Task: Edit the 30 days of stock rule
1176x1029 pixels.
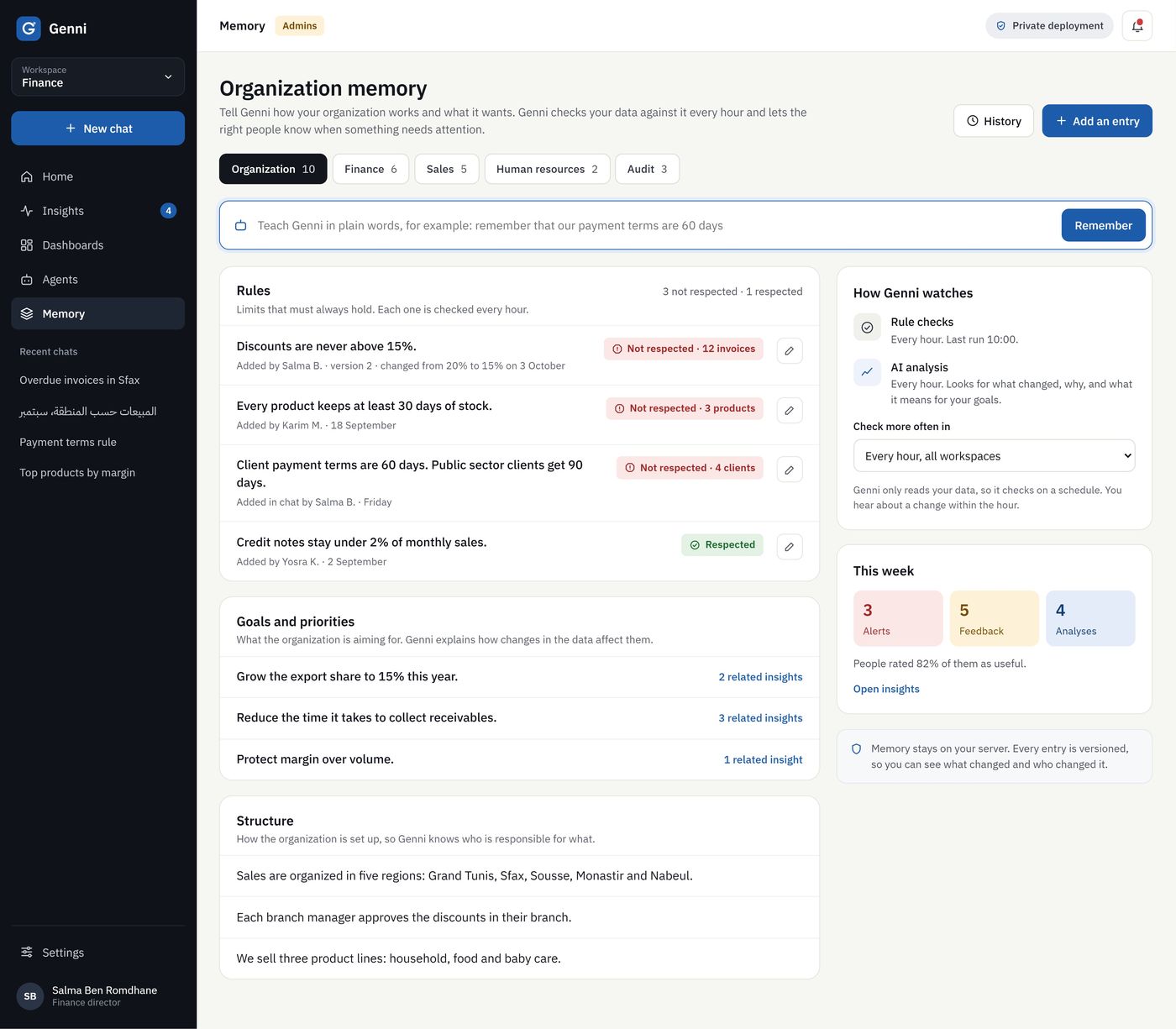Action: tap(790, 411)
